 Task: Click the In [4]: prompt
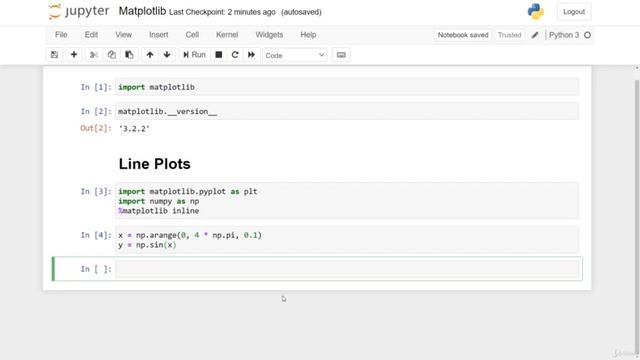click(96, 235)
